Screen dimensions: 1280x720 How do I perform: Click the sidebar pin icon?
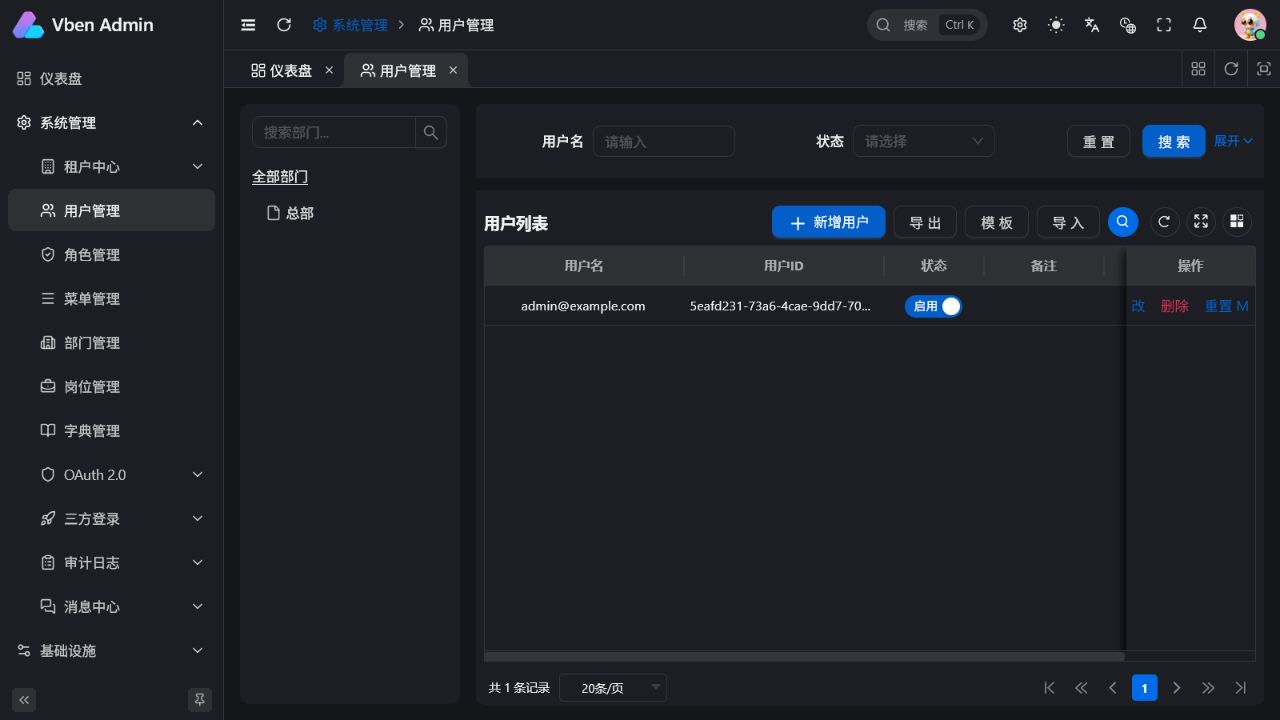pos(199,699)
